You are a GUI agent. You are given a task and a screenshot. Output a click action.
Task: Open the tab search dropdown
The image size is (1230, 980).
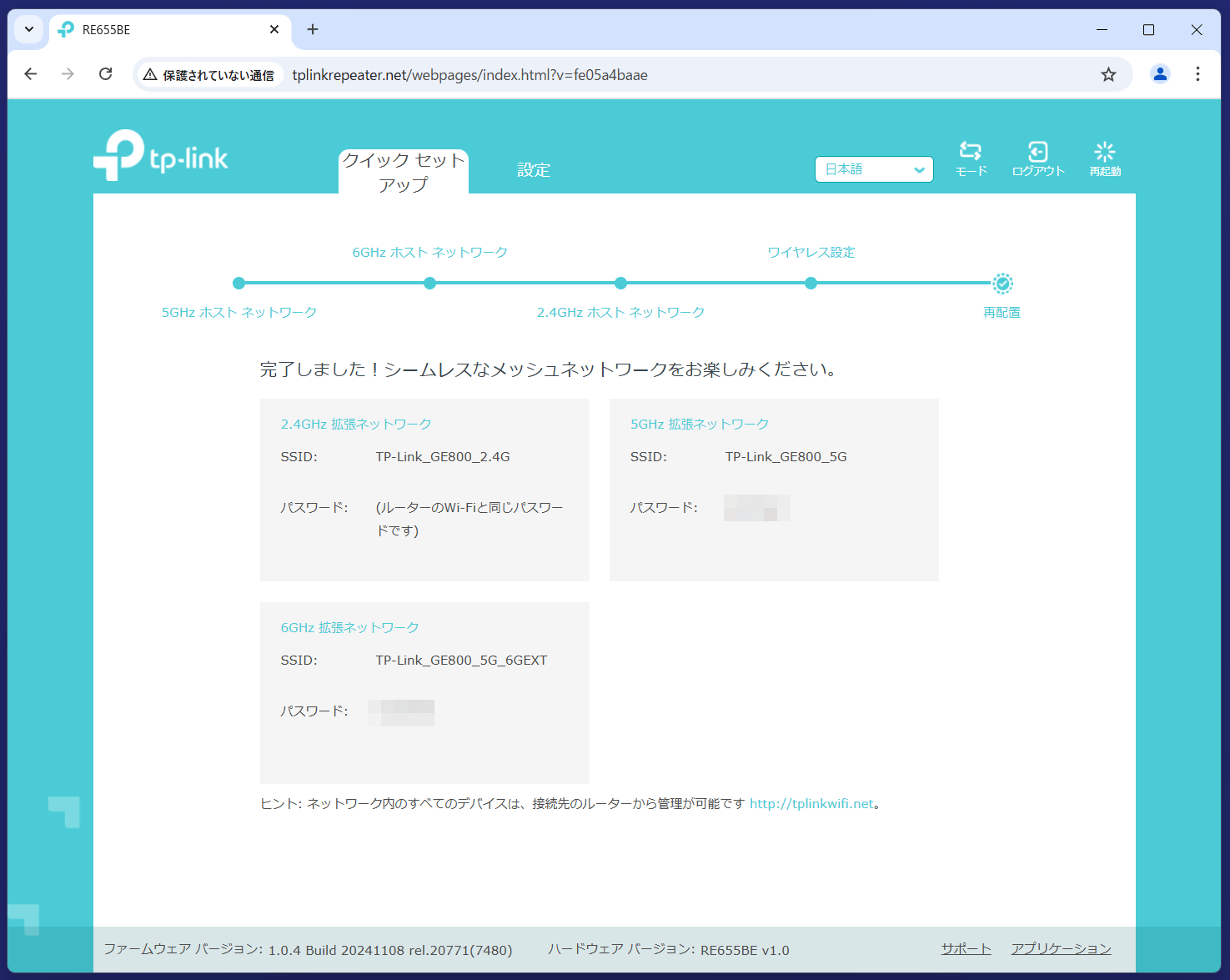tap(29, 29)
